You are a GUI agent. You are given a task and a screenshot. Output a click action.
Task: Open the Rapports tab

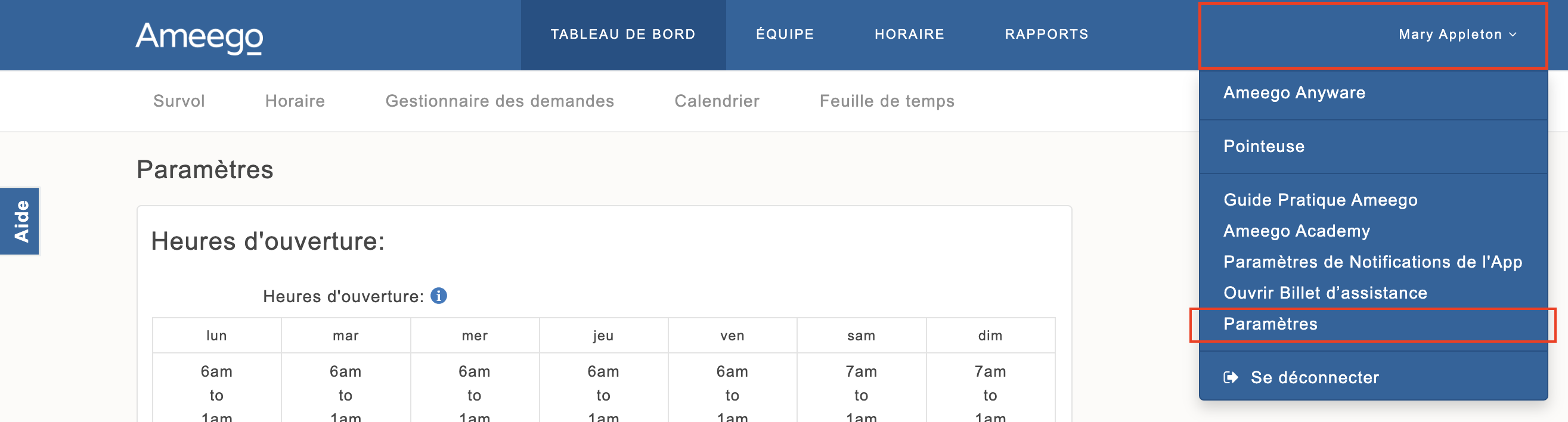1046,35
